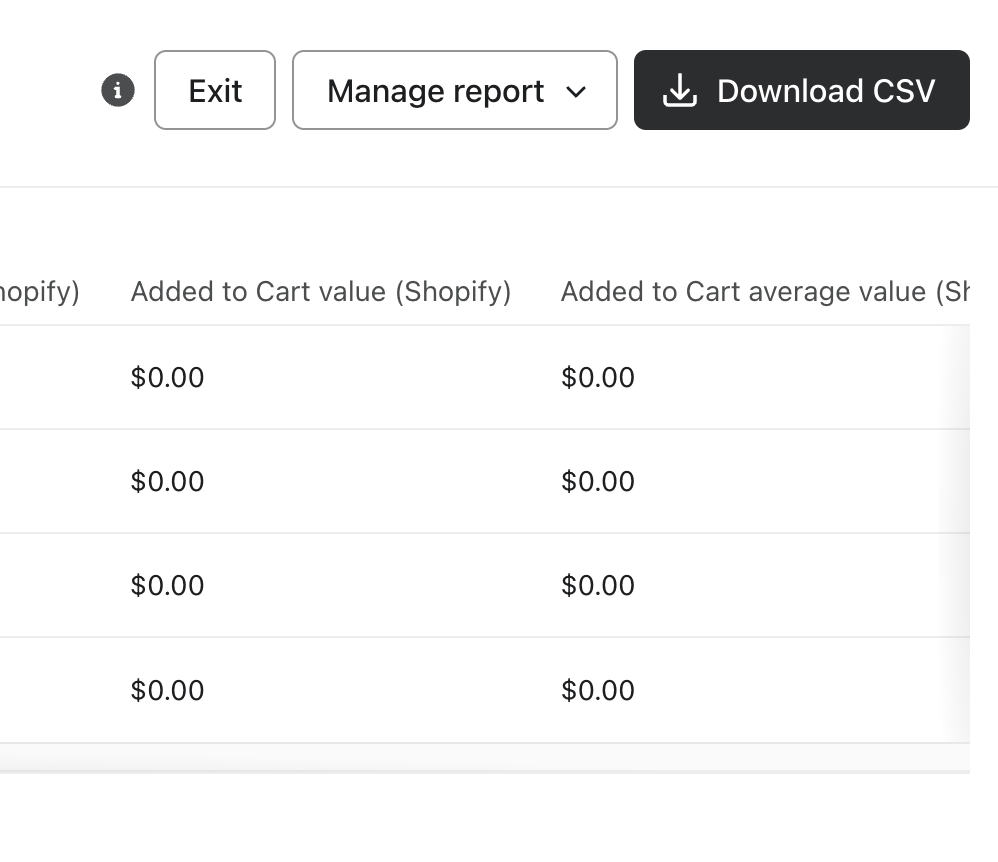Click the download tray arrow icon
The height and width of the screenshot is (862, 998).
coord(679,91)
